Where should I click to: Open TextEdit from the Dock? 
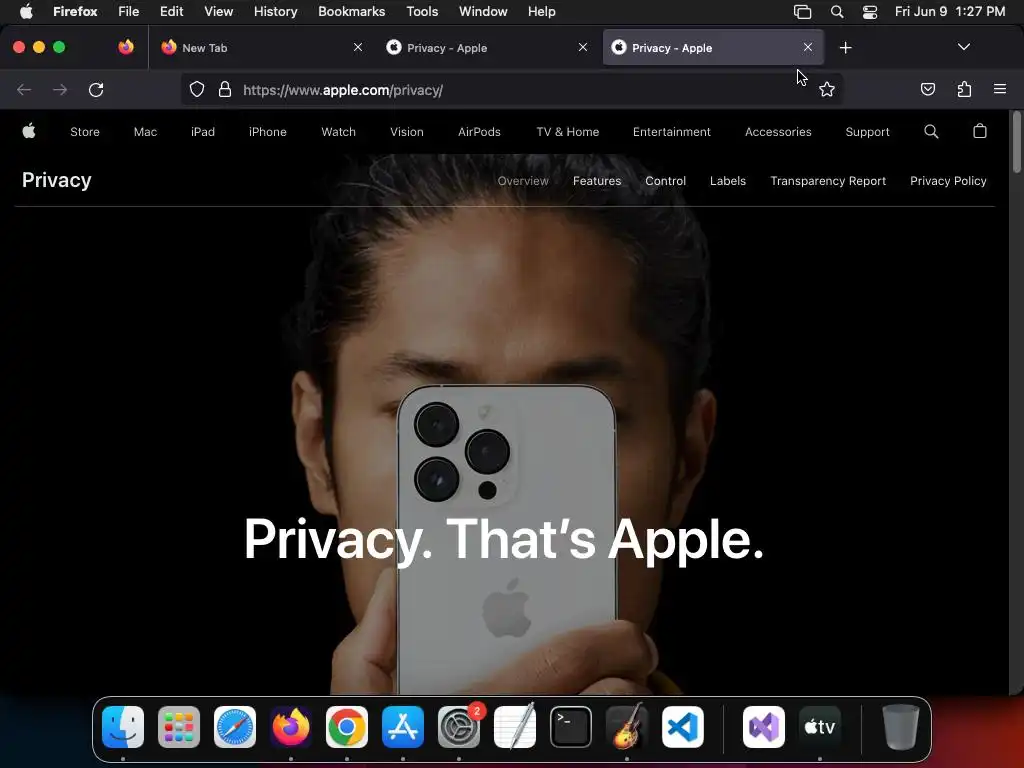click(x=515, y=727)
